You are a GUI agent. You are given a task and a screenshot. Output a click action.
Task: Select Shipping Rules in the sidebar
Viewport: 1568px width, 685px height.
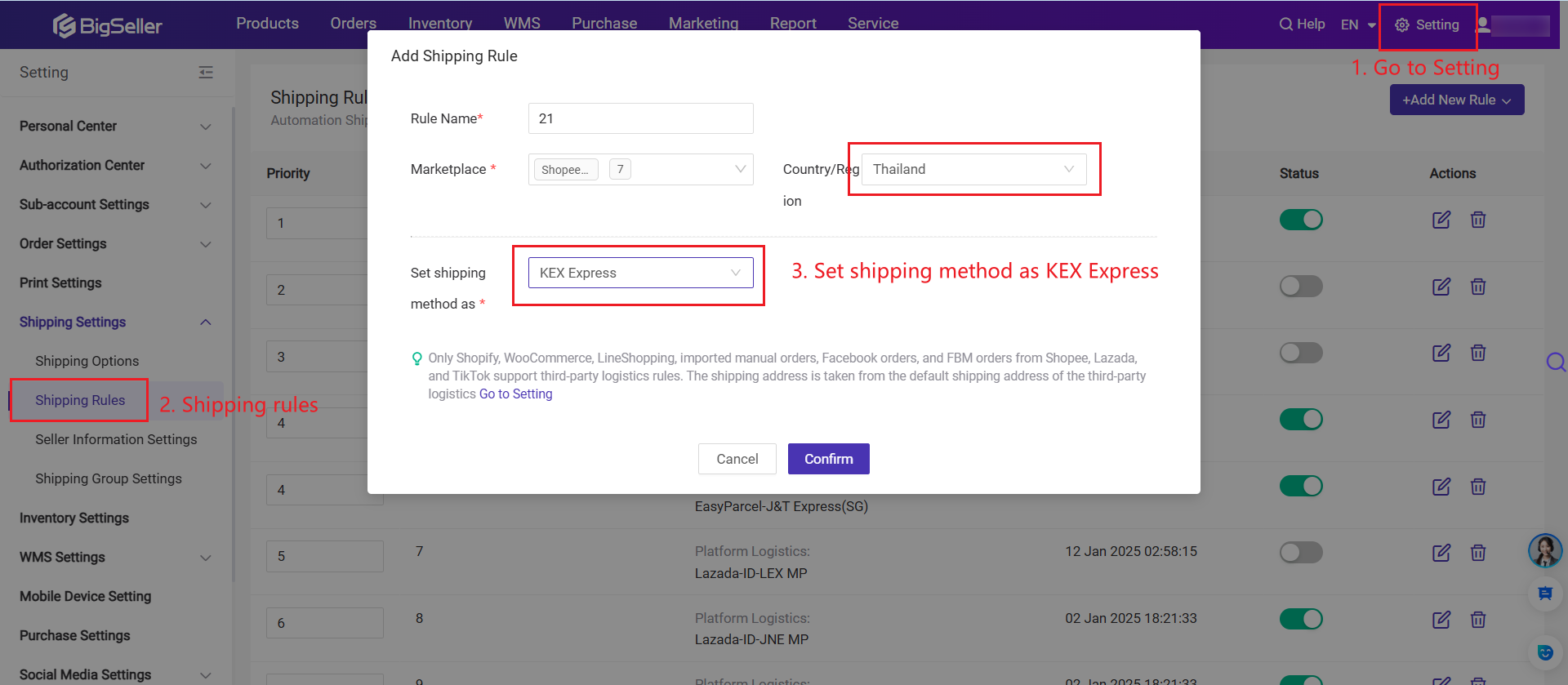point(80,401)
